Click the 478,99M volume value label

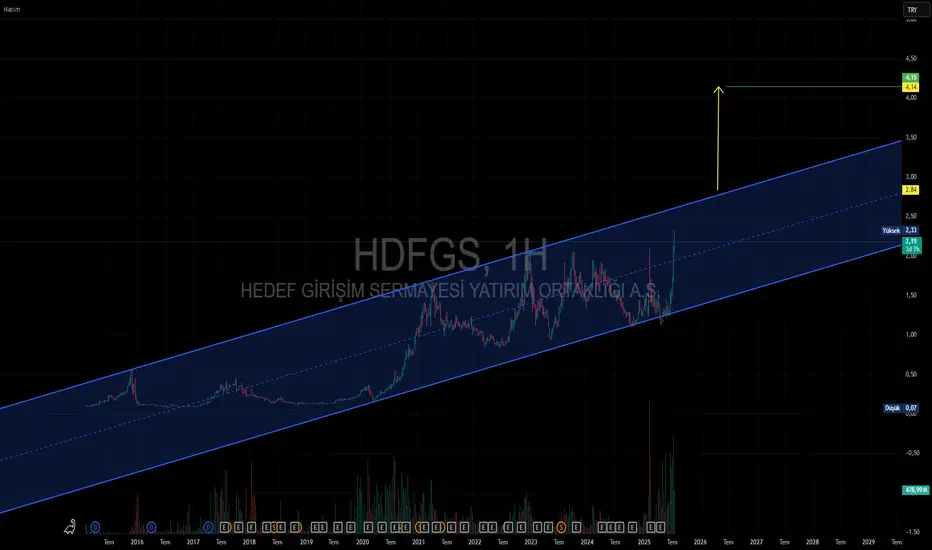coord(915,490)
